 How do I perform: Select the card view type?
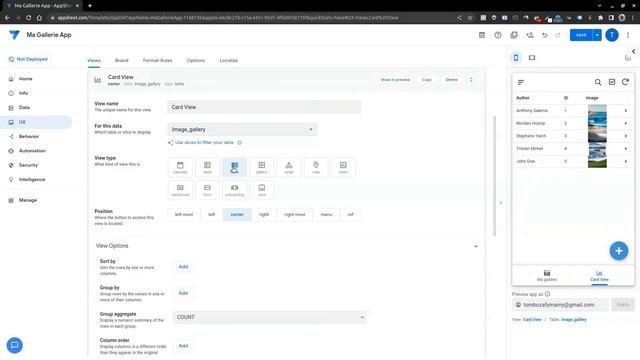pyautogui.click(x=262, y=190)
